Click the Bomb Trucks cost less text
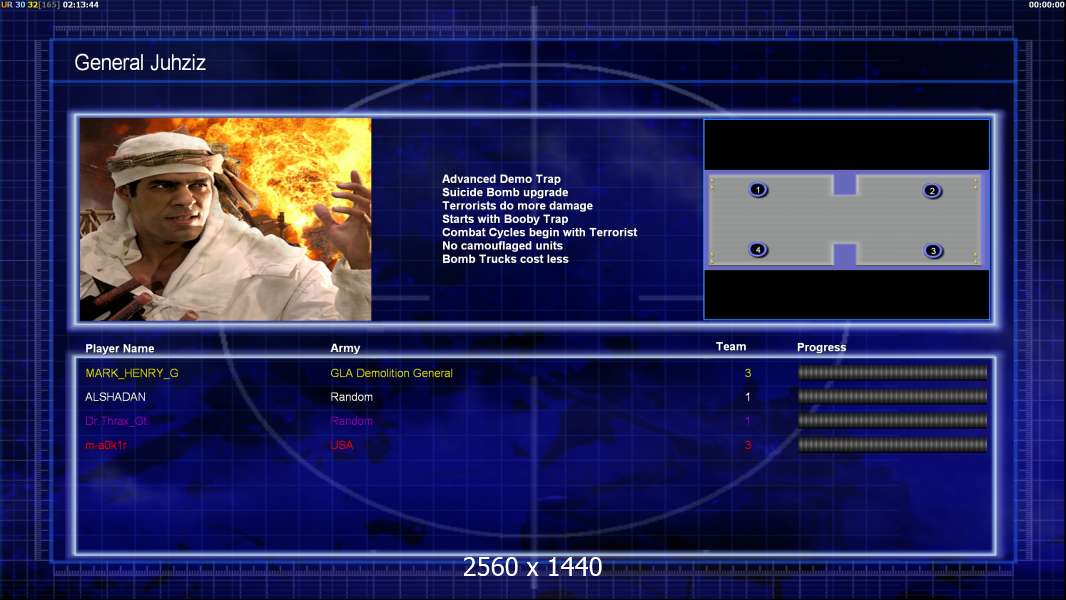The width and height of the screenshot is (1066, 600). click(x=505, y=259)
